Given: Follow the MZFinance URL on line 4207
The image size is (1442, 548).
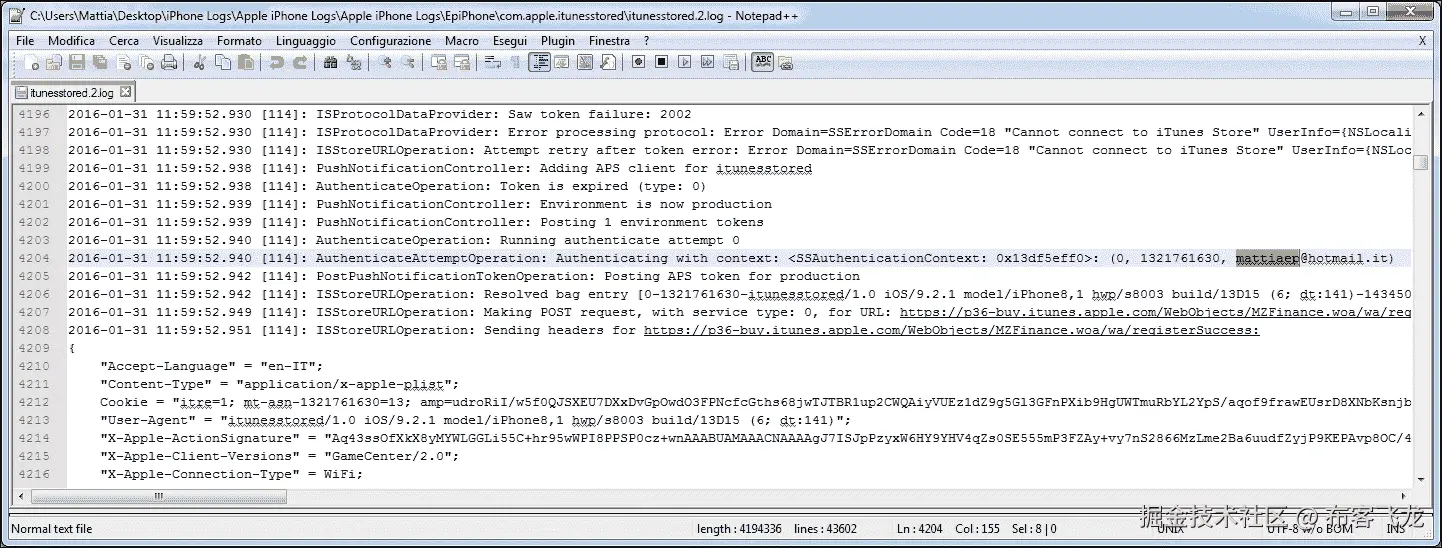Looking at the screenshot, I should 1155,312.
